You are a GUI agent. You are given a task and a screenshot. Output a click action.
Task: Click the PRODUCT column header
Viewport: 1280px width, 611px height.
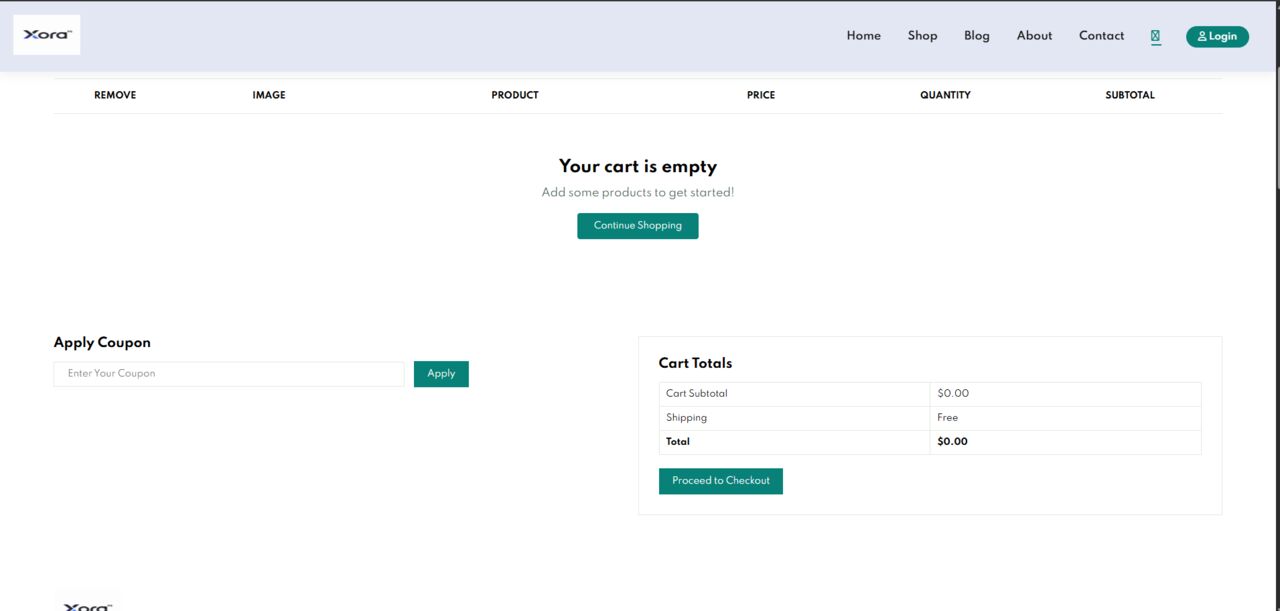pos(515,95)
